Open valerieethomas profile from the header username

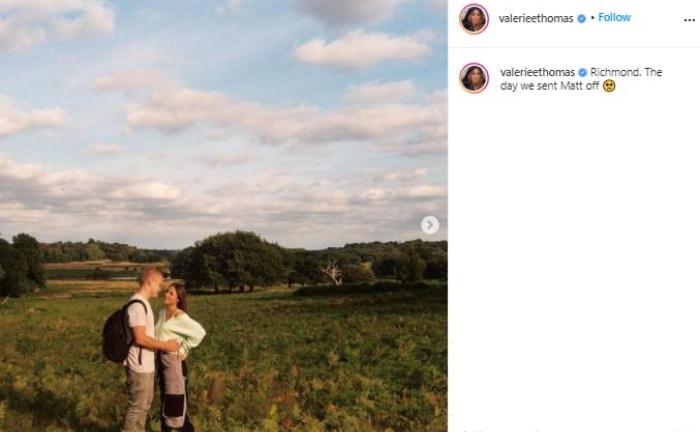tap(536, 18)
